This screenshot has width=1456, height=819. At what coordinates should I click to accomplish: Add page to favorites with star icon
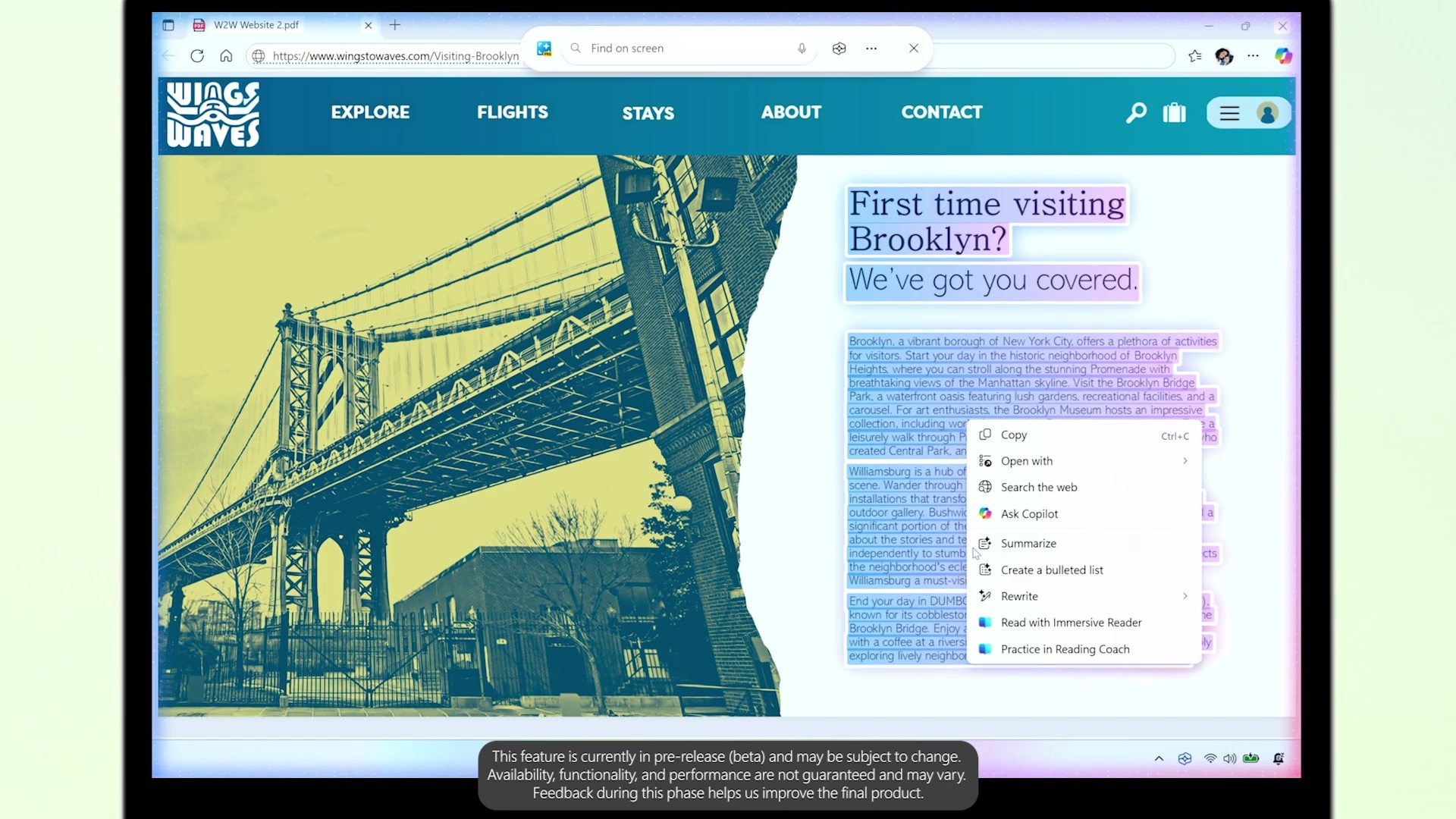coord(1195,56)
